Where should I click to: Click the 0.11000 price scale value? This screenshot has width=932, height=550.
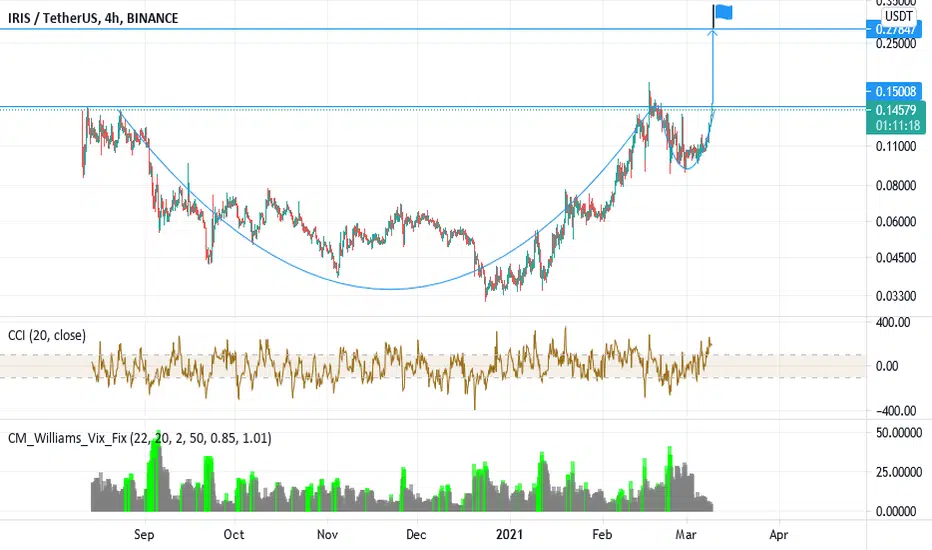point(896,146)
